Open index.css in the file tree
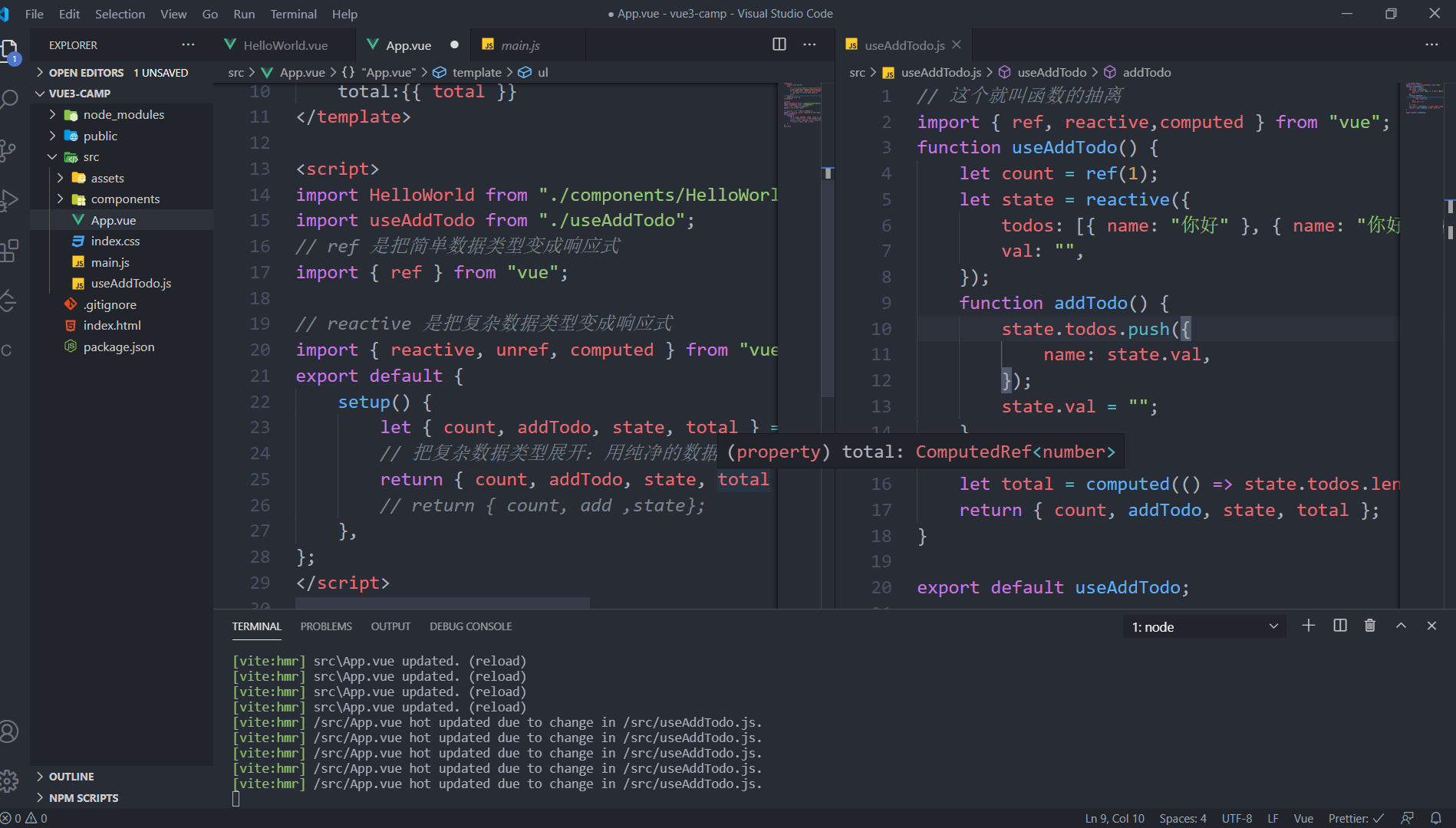 121,241
